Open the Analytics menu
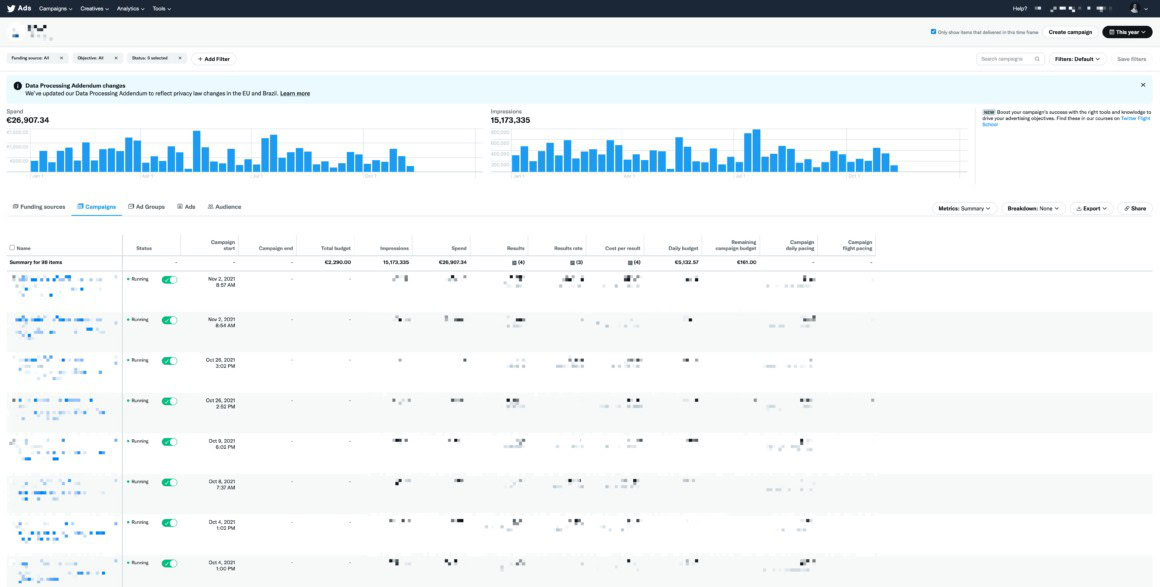Image resolution: width=1160 pixels, height=587 pixels. point(129,8)
